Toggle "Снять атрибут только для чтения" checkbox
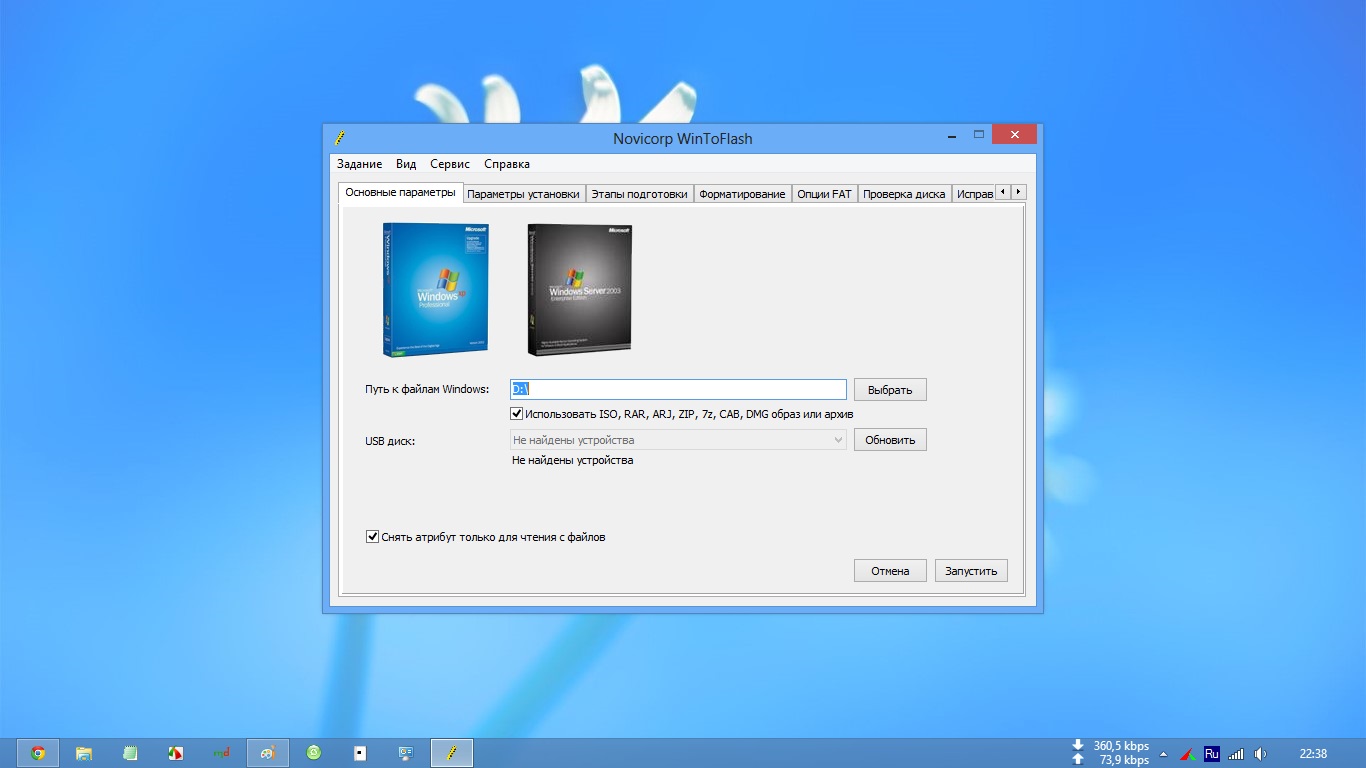 pos(373,537)
